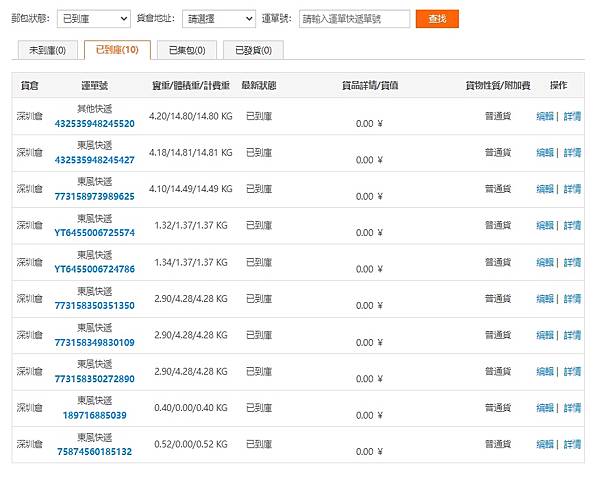Image resolution: width=600 pixels, height=479 pixels.
Task: Click the 貨物性質/附加費 column header
Action: point(498,85)
